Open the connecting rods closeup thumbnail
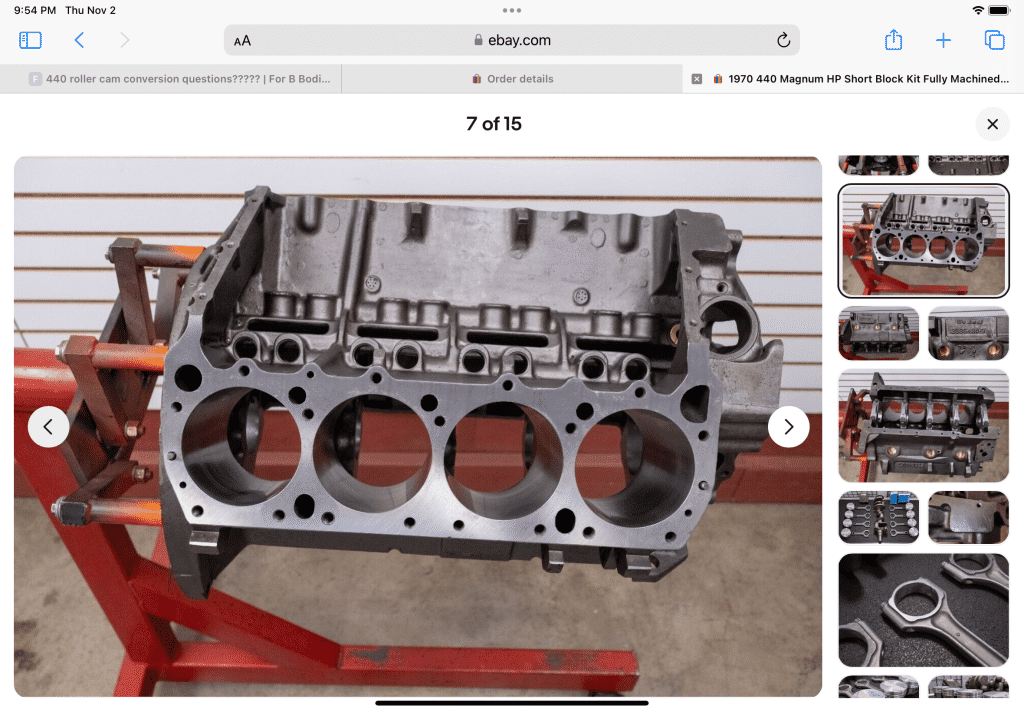Image resolution: width=1024 pixels, height=712 pixels. point(923,610)
